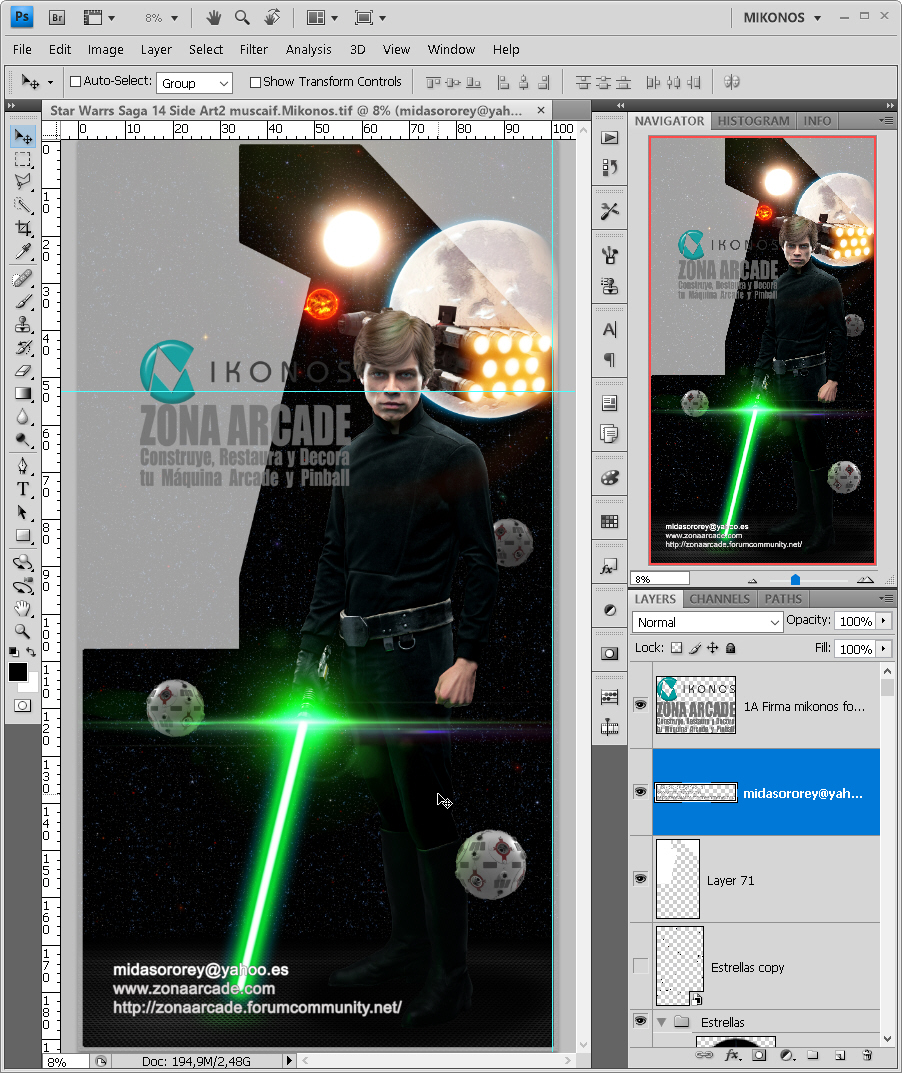Select the Crop tool
The image size is (902, 1073).
coord(23,228)
